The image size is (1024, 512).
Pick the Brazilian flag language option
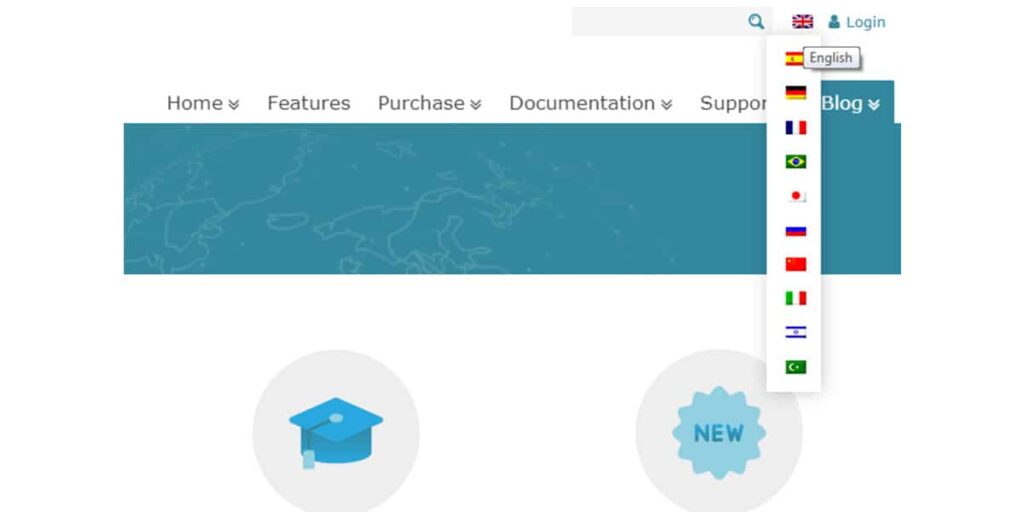pos(795,161)
